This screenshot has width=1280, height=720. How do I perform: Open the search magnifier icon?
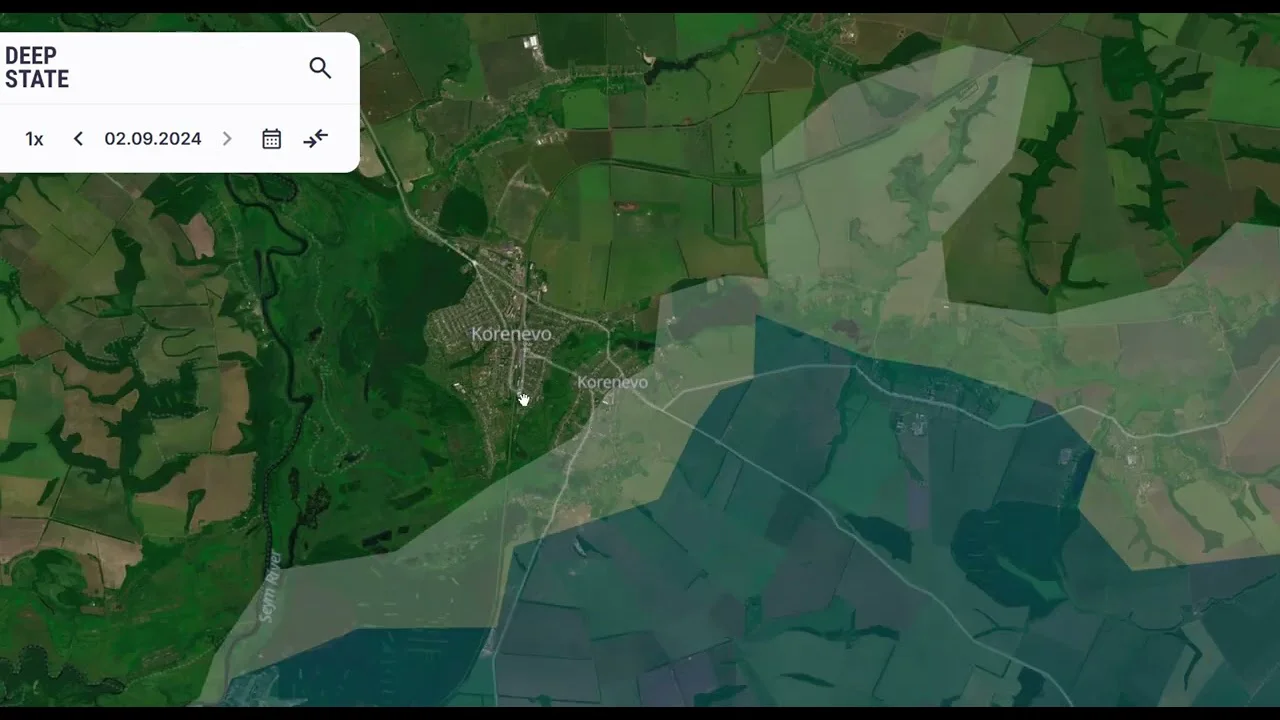point(320,68)
